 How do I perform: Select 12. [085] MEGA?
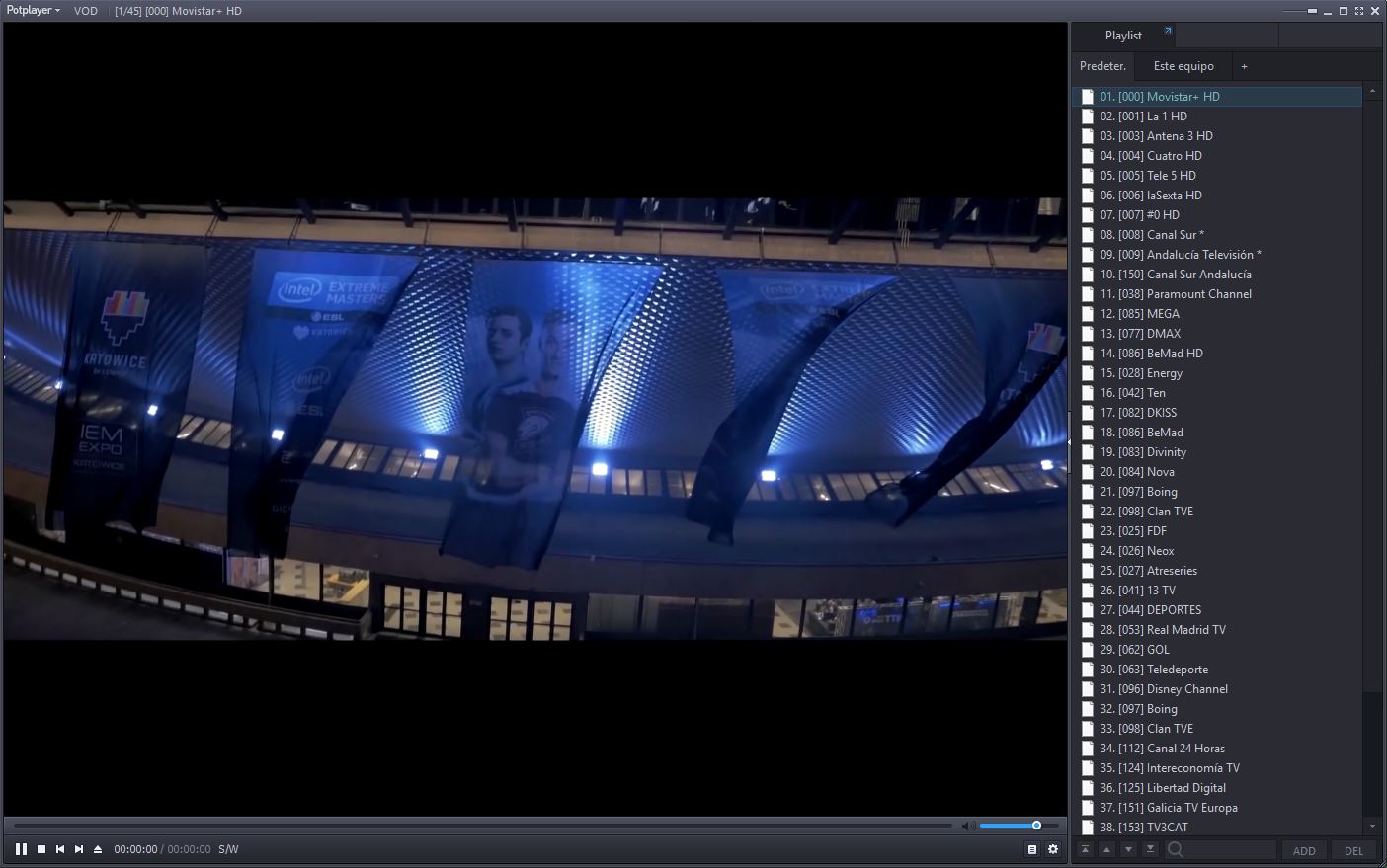(1217, 314)
